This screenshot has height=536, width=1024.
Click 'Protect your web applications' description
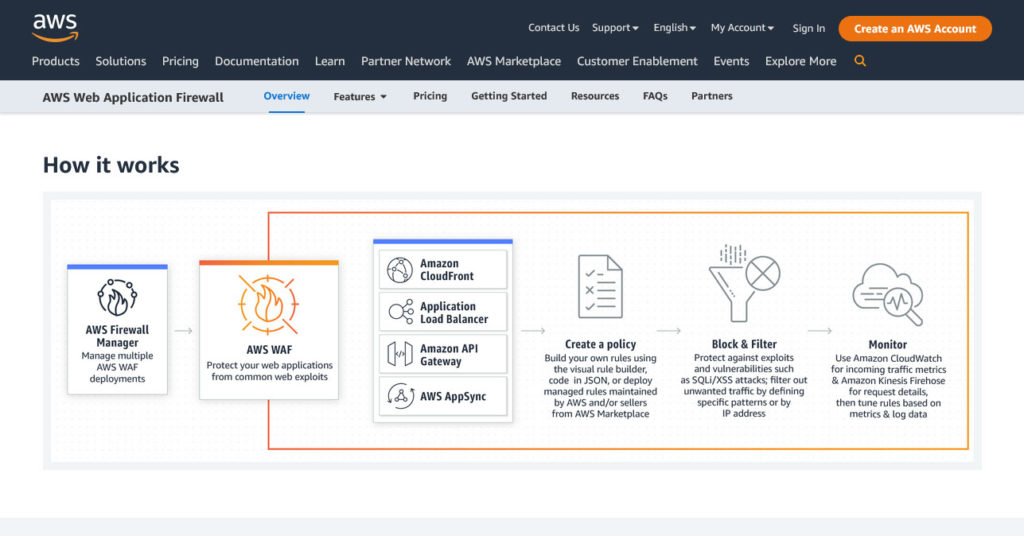pyautogui.click(x=269, y=371)
